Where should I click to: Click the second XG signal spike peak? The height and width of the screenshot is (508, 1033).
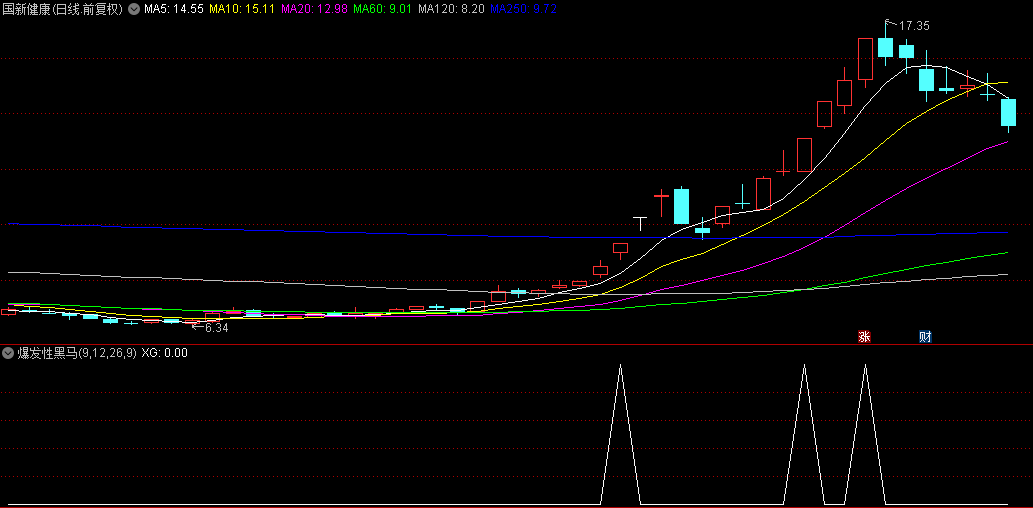point(804,364)
